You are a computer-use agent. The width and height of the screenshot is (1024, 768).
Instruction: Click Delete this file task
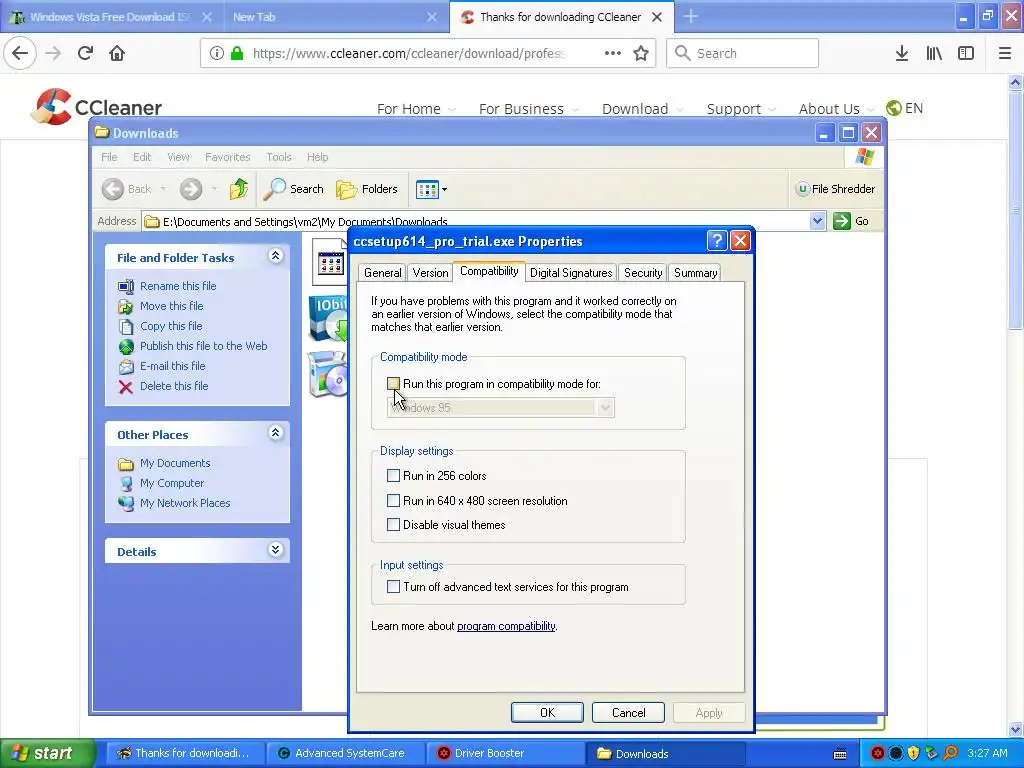click(163, 386)
